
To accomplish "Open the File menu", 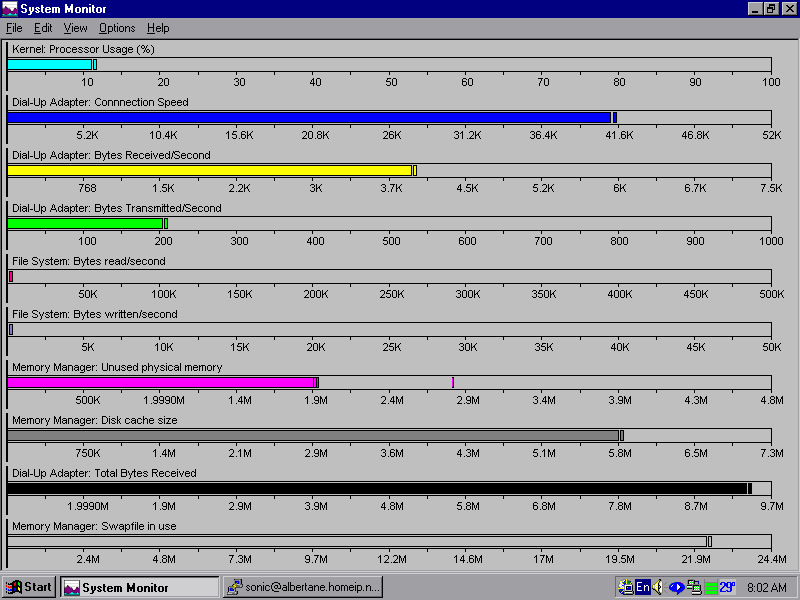I will pos(14,28).
